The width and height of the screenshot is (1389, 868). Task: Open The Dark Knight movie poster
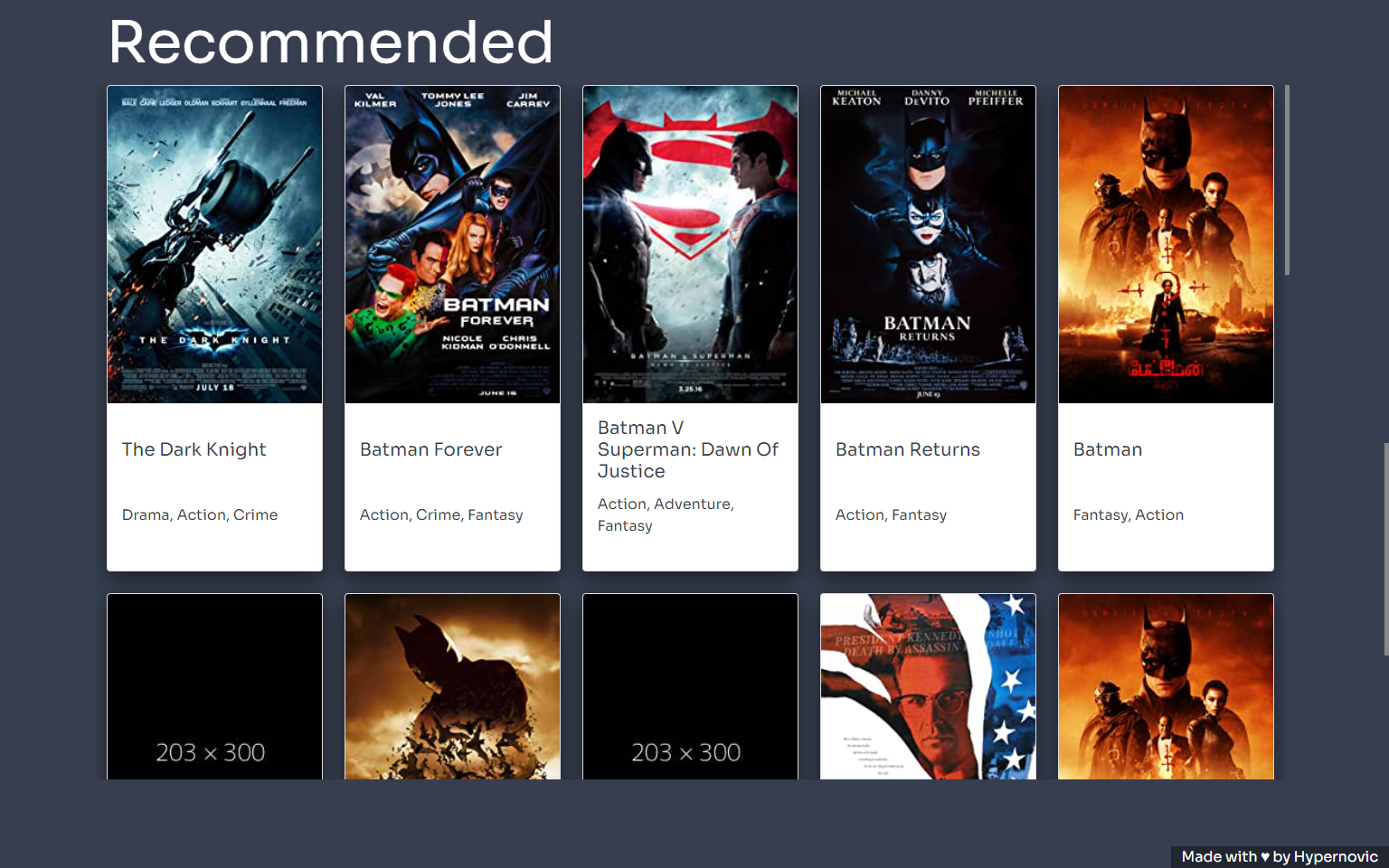point(214,244)
